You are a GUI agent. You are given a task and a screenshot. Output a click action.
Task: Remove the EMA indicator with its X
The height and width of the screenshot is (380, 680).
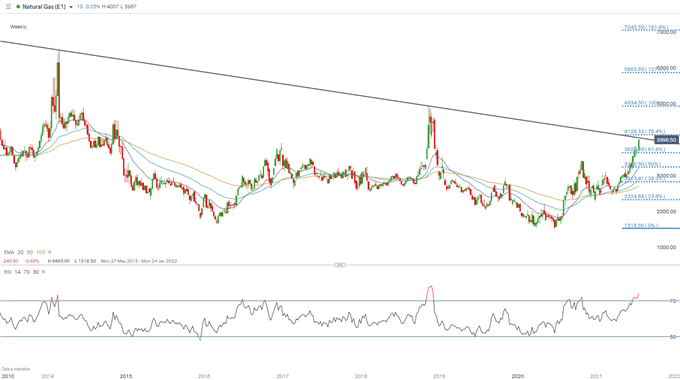[x=49, y=252]
